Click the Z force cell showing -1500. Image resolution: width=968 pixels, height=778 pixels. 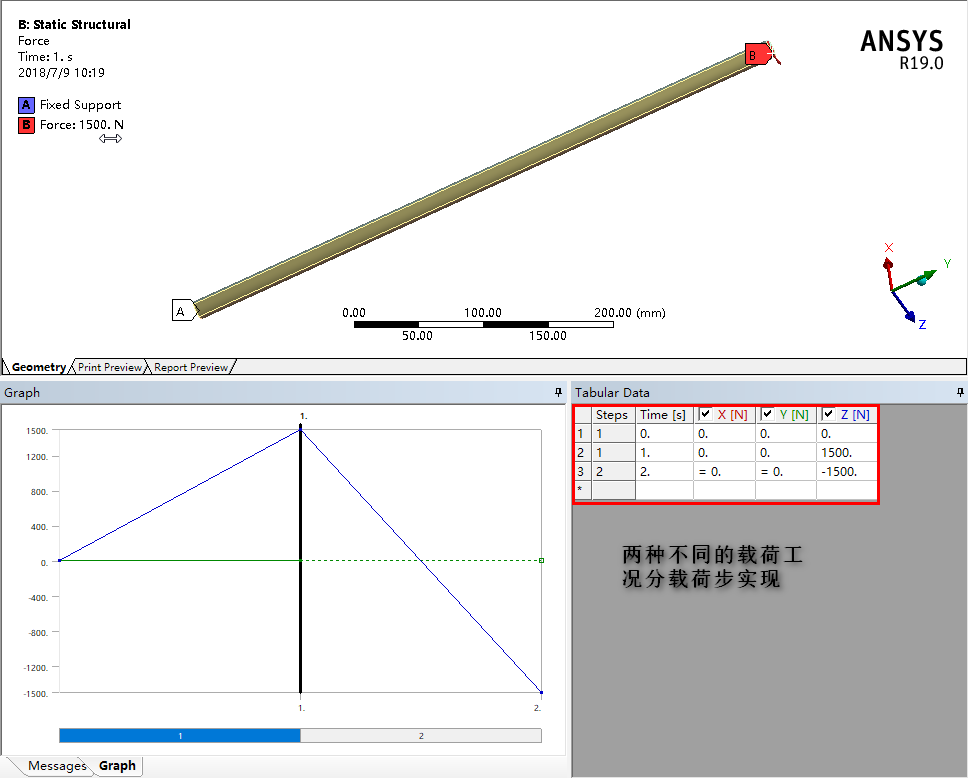click(x=846, y=471)
